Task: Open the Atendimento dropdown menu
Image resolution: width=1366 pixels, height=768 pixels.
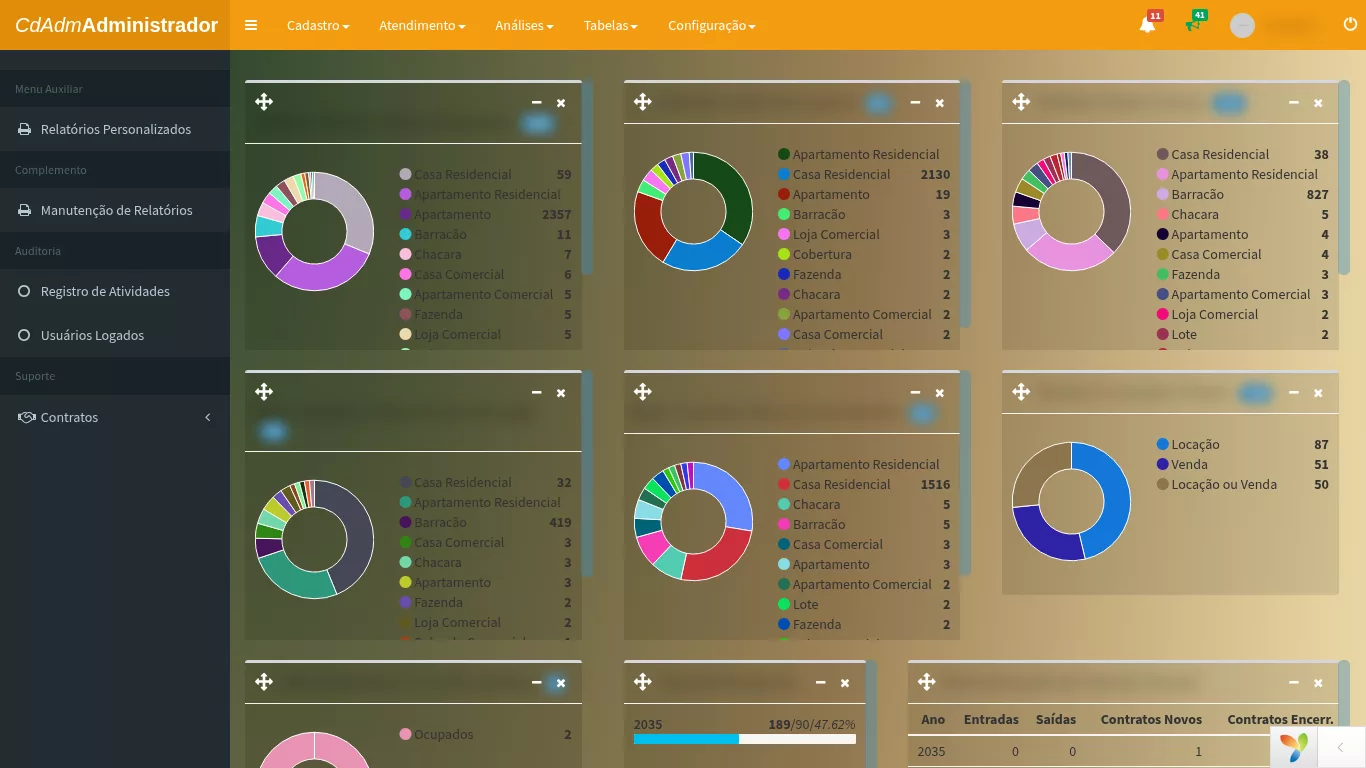Action: (x=422, y=25)
